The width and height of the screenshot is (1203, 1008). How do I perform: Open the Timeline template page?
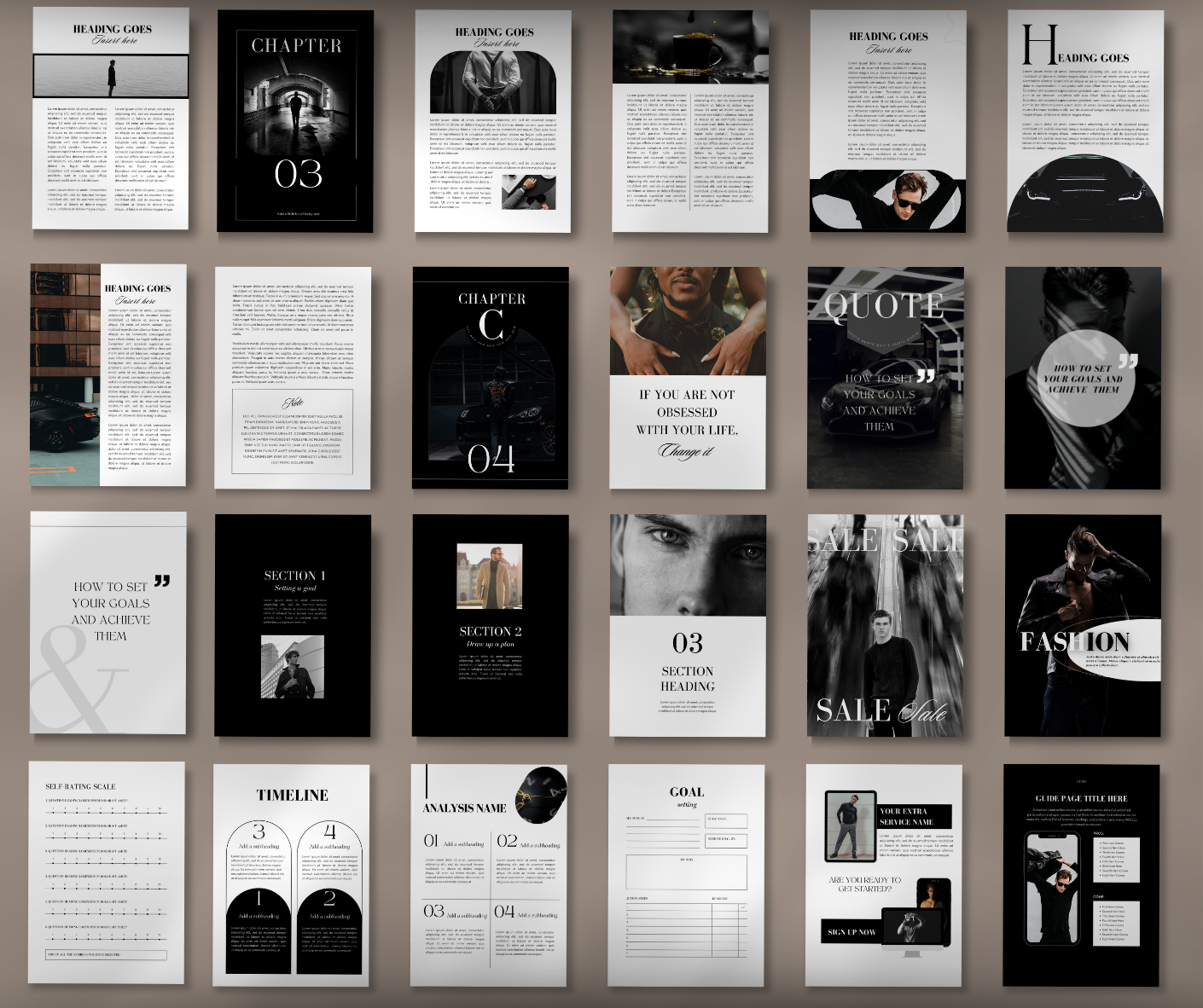pyautogui.click(x=292, y=874)
